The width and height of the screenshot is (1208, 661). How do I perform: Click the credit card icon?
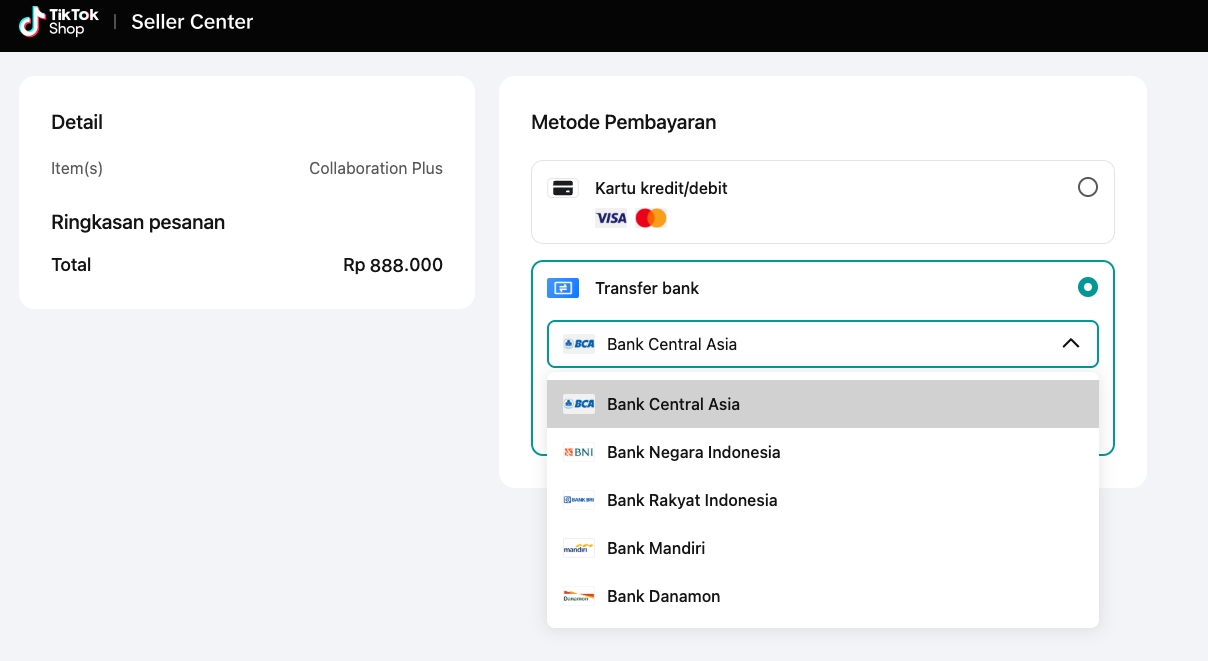coord(563,188)
